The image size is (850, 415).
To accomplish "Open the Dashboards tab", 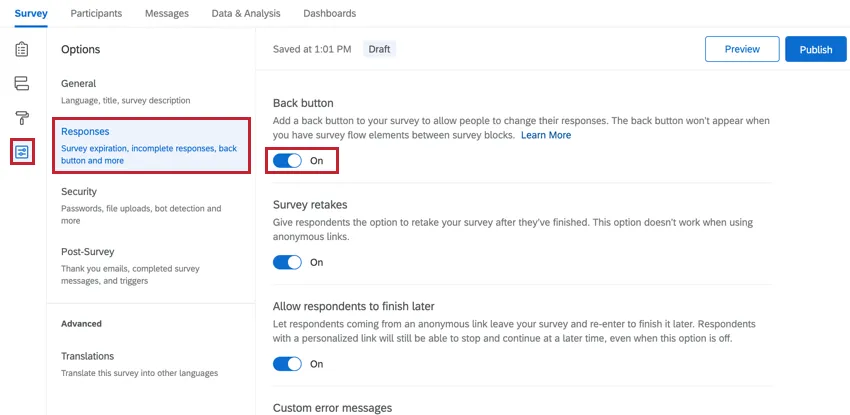I will 329,13.
